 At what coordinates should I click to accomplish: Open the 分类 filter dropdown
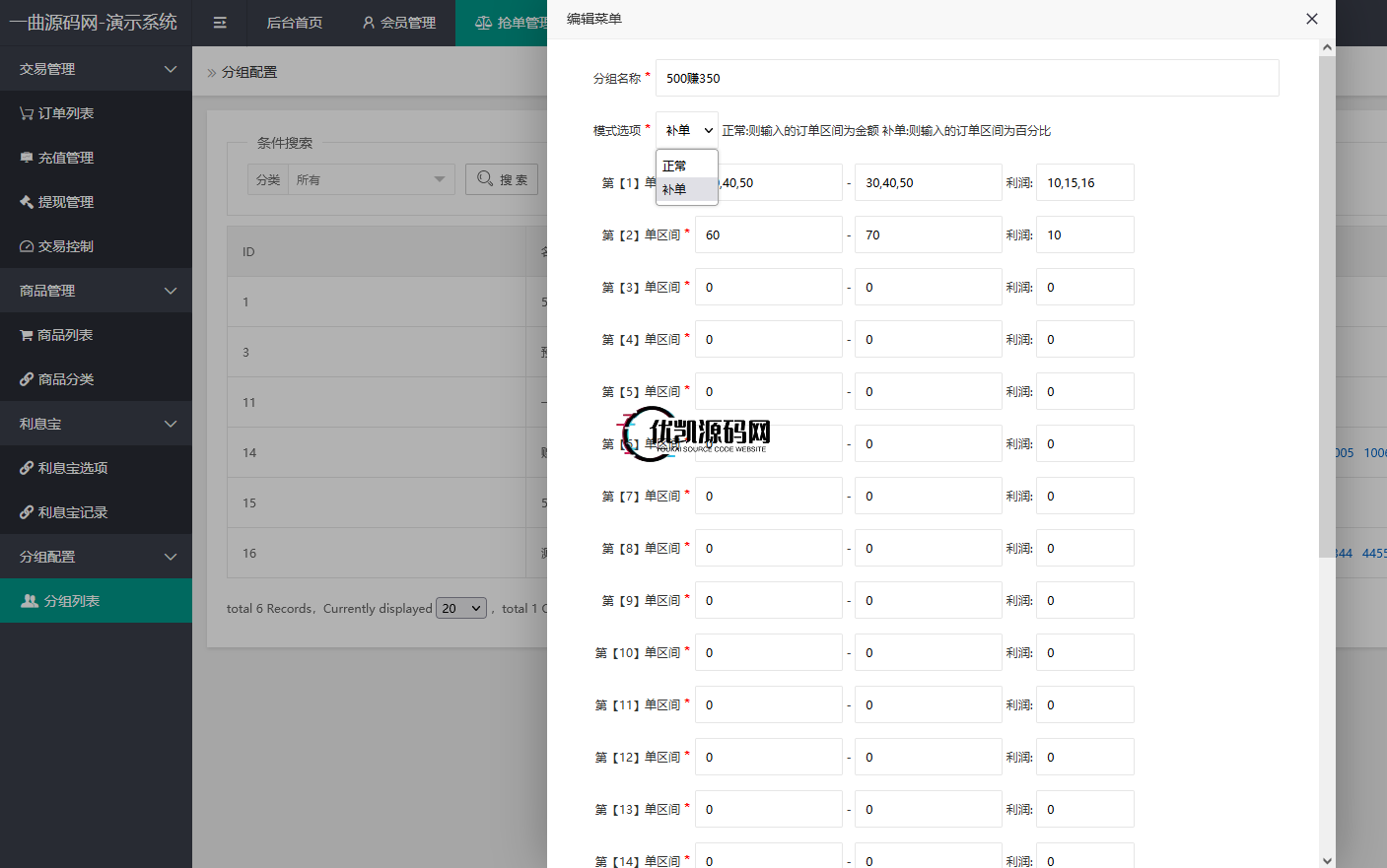point(366,179)
